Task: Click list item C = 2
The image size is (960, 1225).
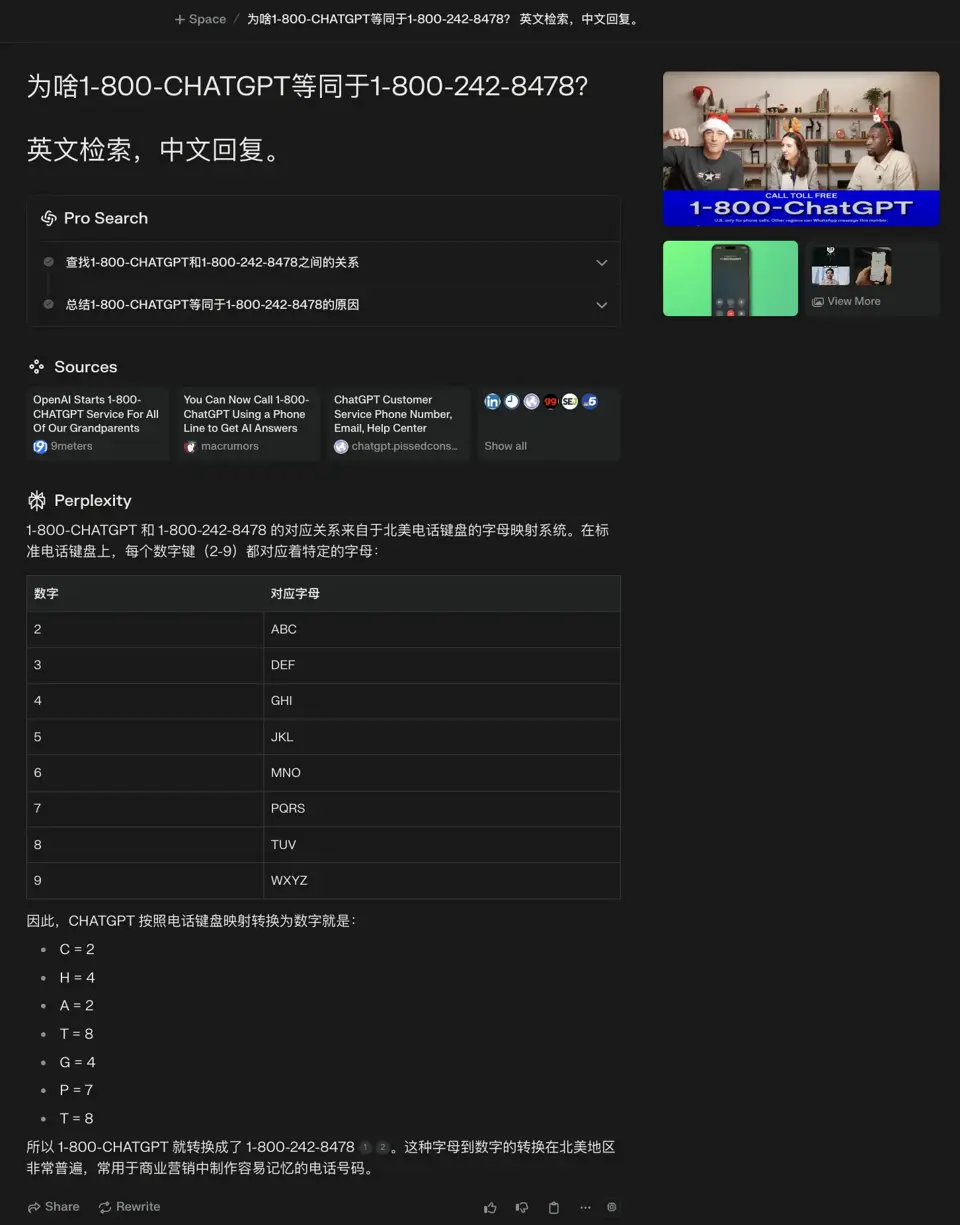Action: [x=77, y=949]
